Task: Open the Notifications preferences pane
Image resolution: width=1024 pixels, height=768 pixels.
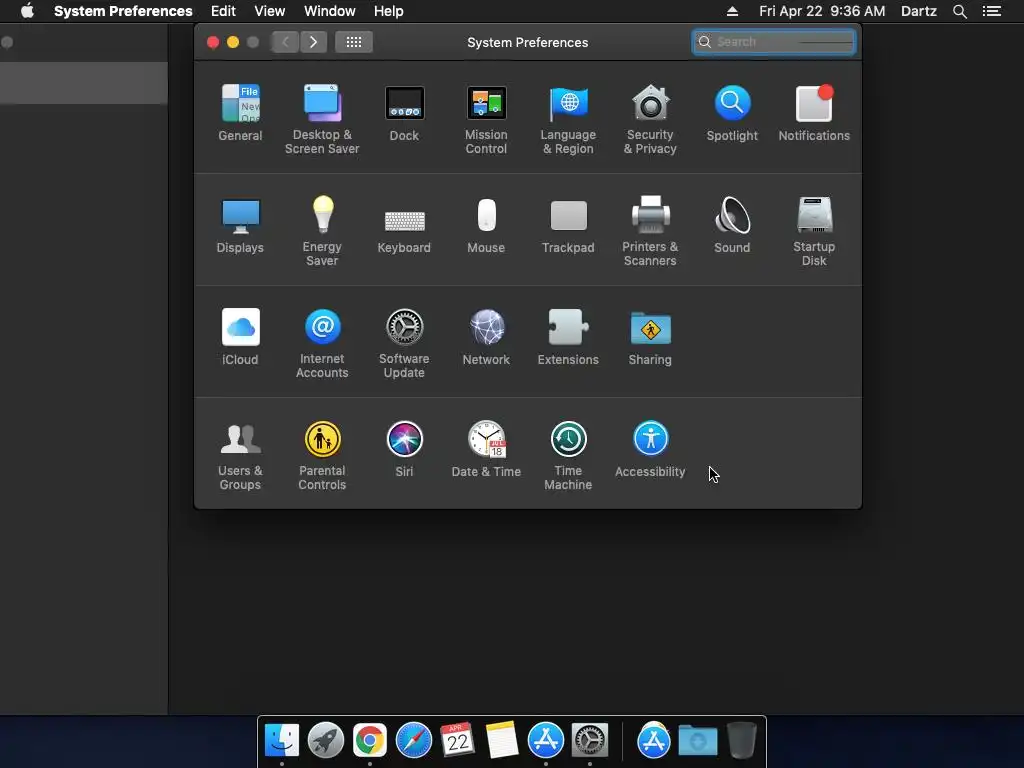Action: 814,112
